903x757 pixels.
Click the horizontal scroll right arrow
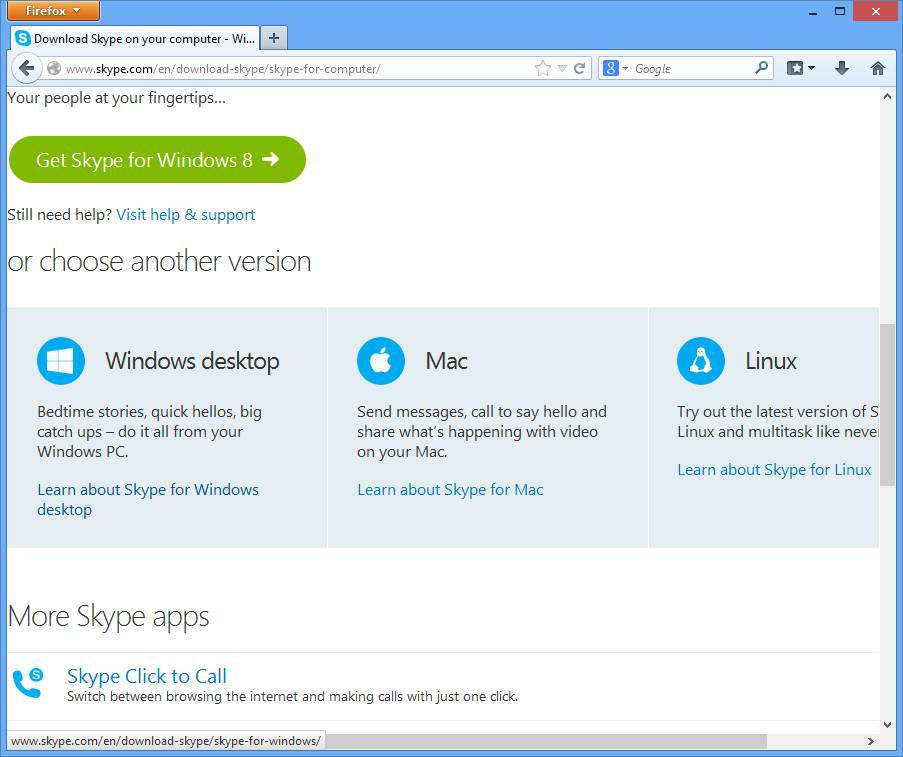pos(871,741)
